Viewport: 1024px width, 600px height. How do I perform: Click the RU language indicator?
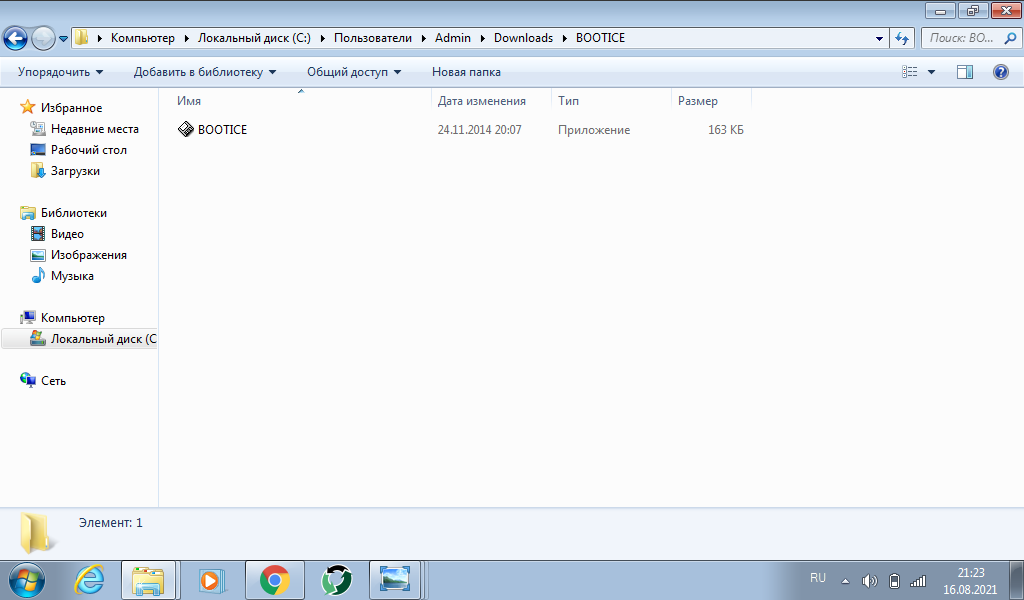[818, 578]
